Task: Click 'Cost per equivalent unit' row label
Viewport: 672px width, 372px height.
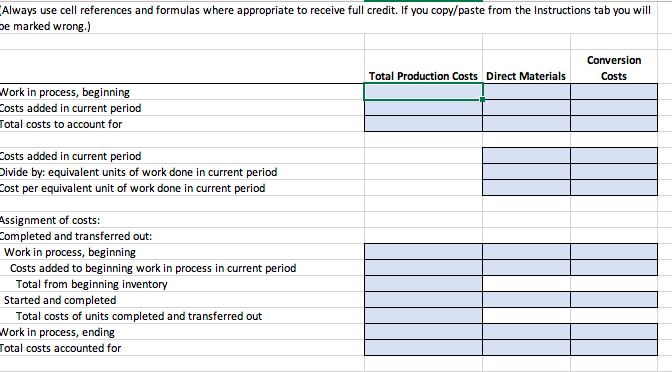Action: tap(132, 188)
